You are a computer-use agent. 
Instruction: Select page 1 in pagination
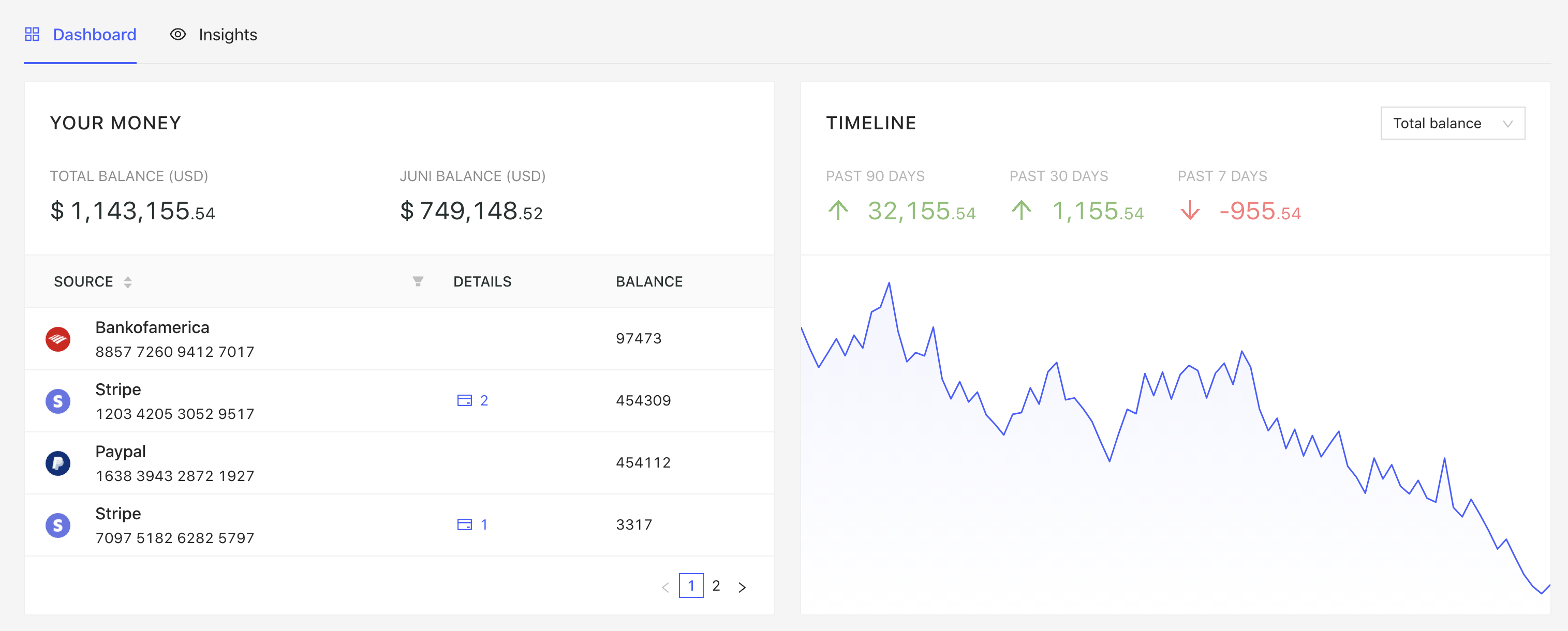(691, 585)
